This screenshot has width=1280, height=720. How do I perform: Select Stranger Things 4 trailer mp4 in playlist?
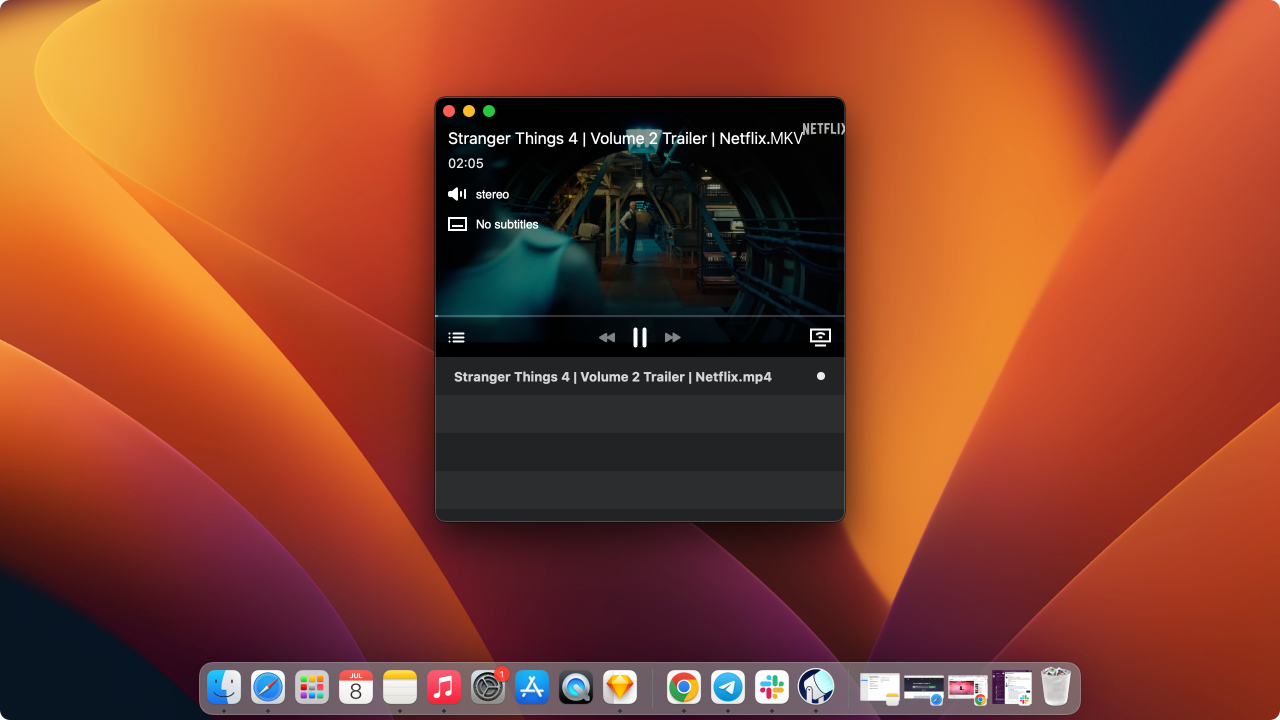click(x=640, y=376)
